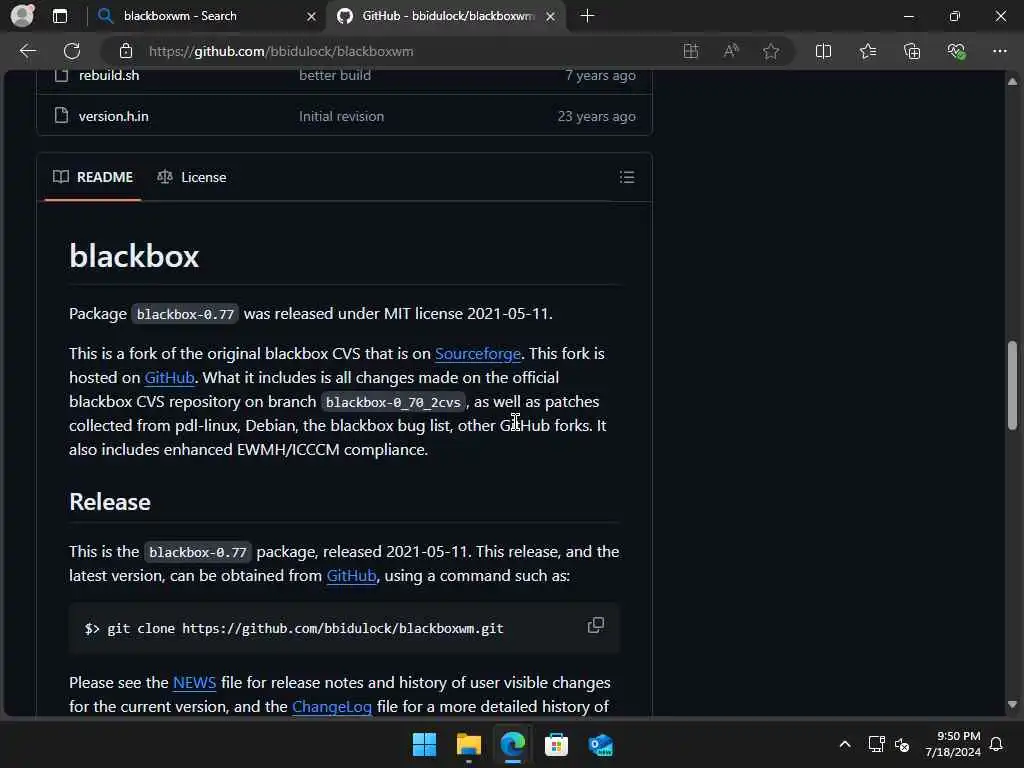Activate Read aloud icon
Image resolution: width=1024 pixels, height=768 pixels.
pos(731,51)
